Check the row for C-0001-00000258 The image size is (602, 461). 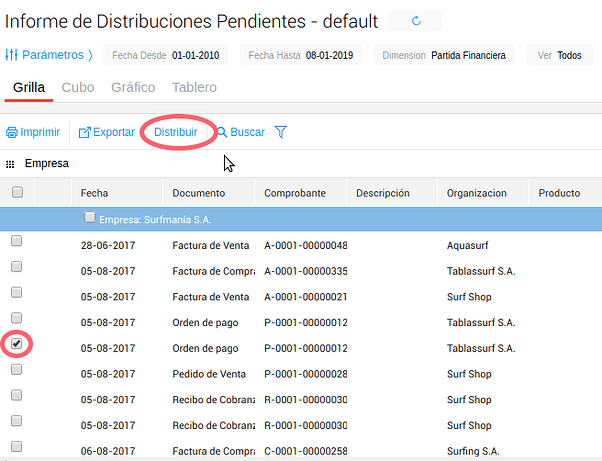(17, 446)
